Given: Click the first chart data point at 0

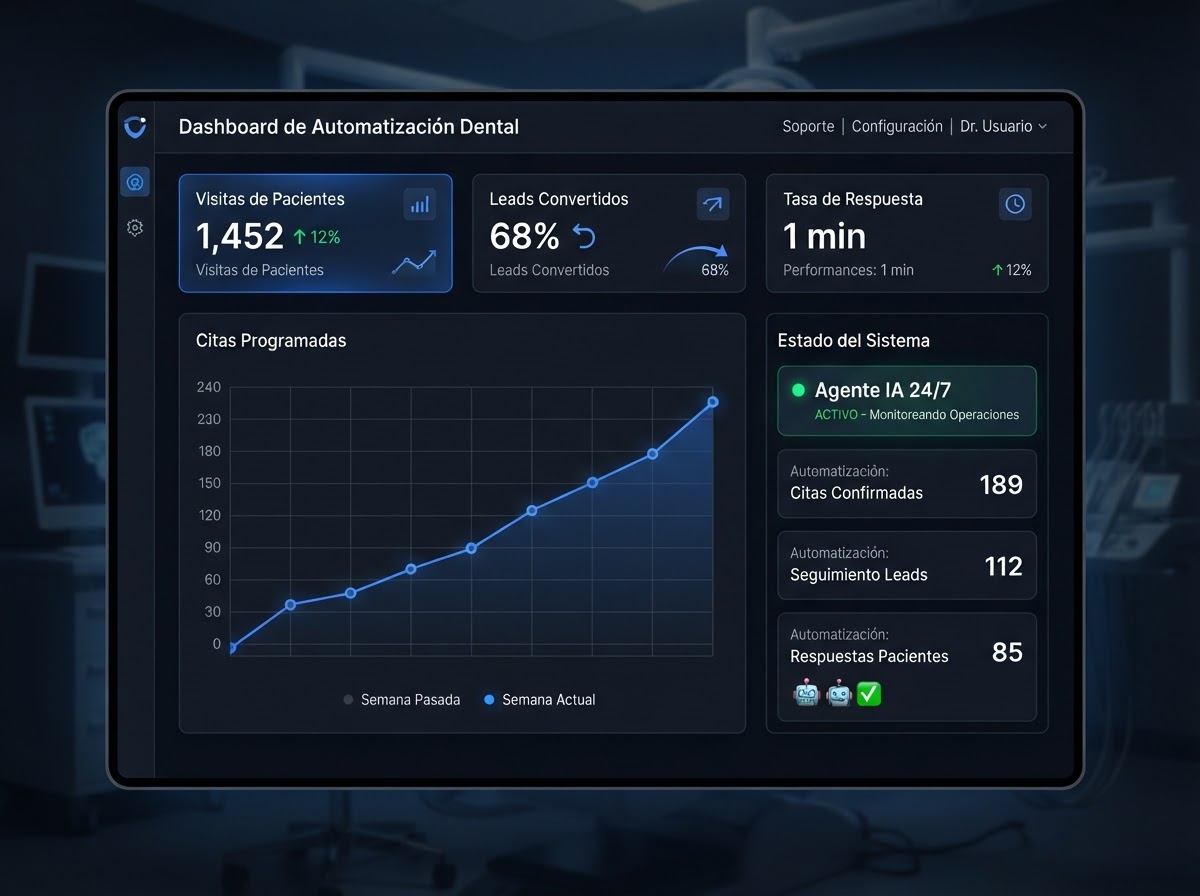Looking at the screenshot, I should [231, 648].
